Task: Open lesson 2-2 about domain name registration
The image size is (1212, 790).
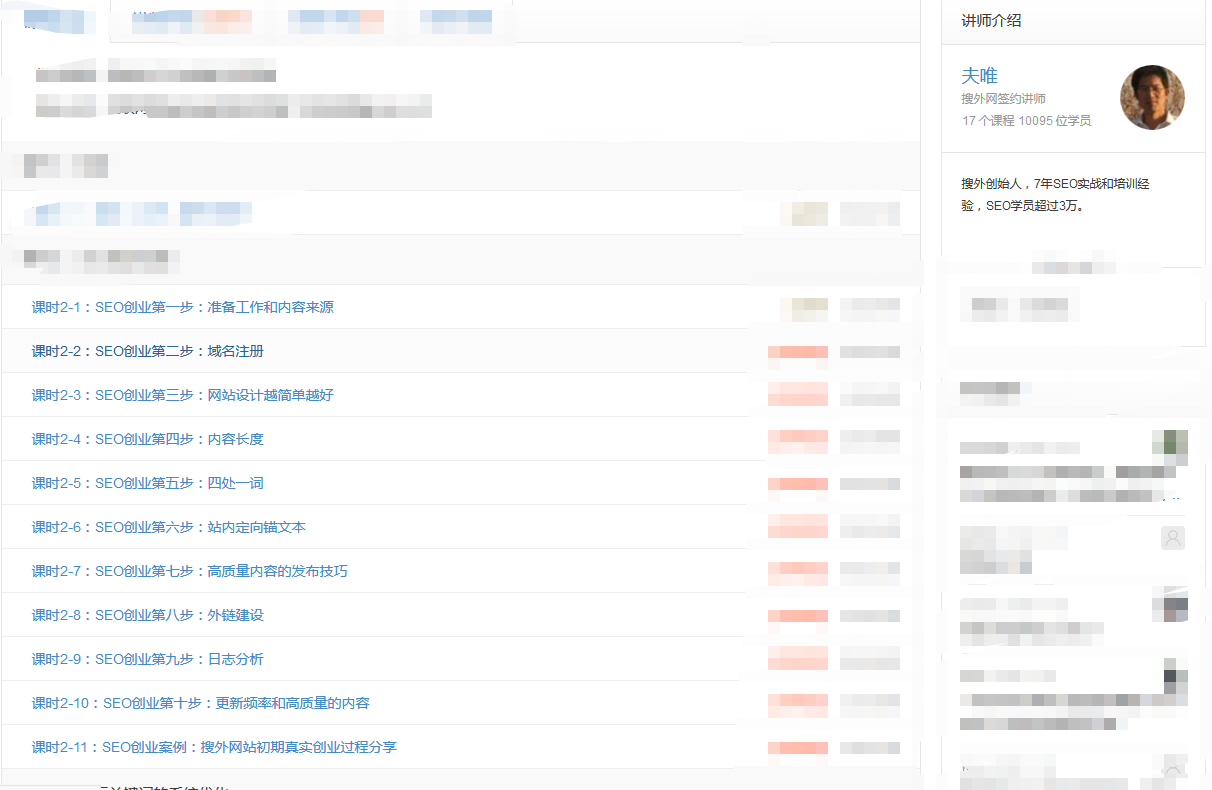Action: click(x=147, y=351)
